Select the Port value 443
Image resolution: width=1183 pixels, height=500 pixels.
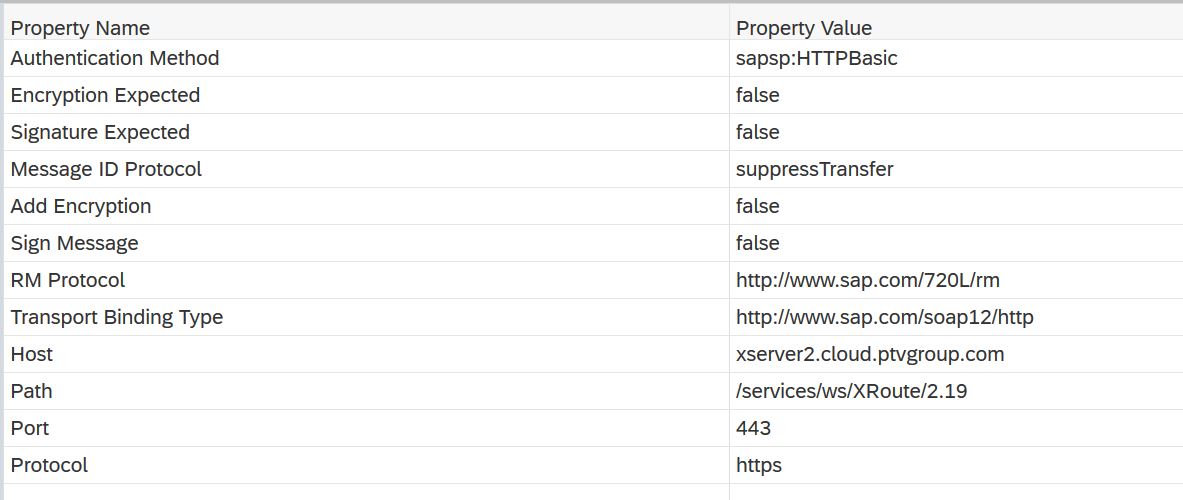(x=754, y=428)
